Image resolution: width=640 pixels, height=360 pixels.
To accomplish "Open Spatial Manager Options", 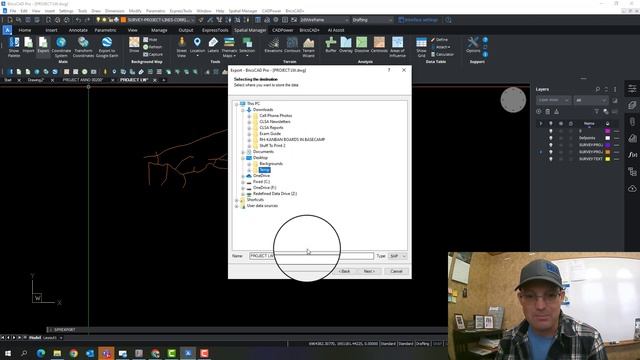I will (x=473, y=45).
